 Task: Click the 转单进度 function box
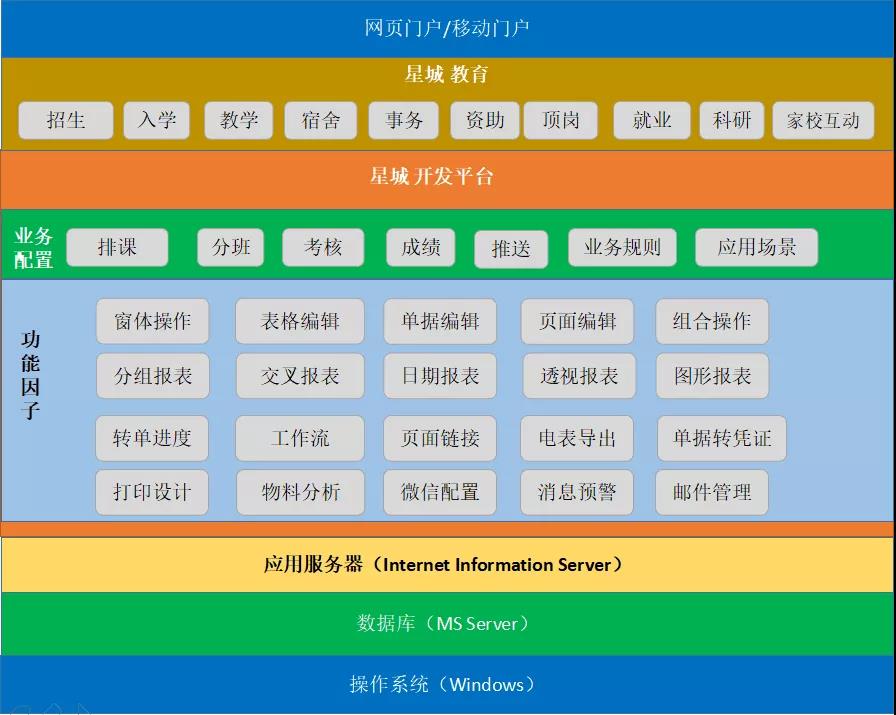(152, 438)
